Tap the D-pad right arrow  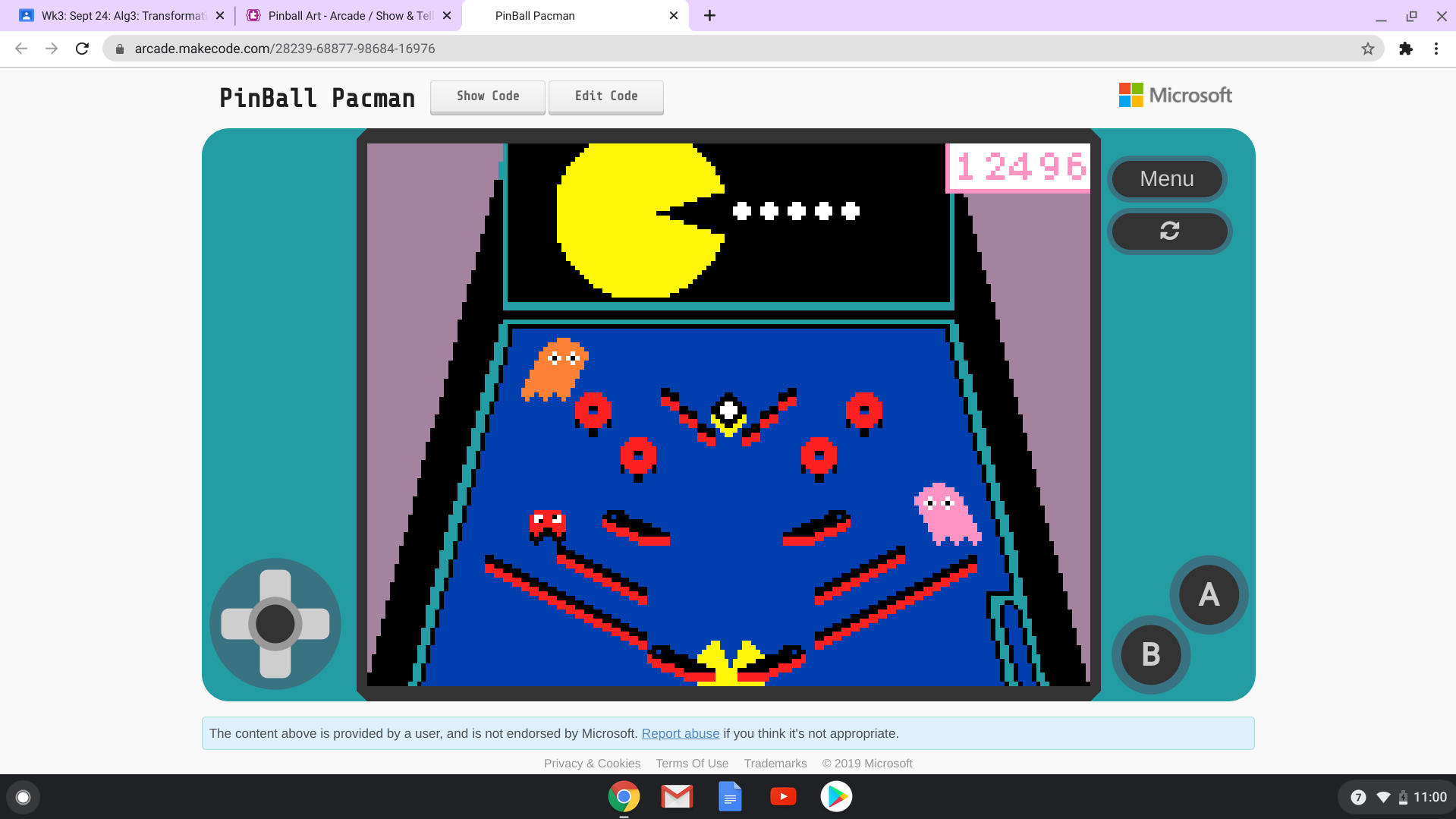coord(314,624)
